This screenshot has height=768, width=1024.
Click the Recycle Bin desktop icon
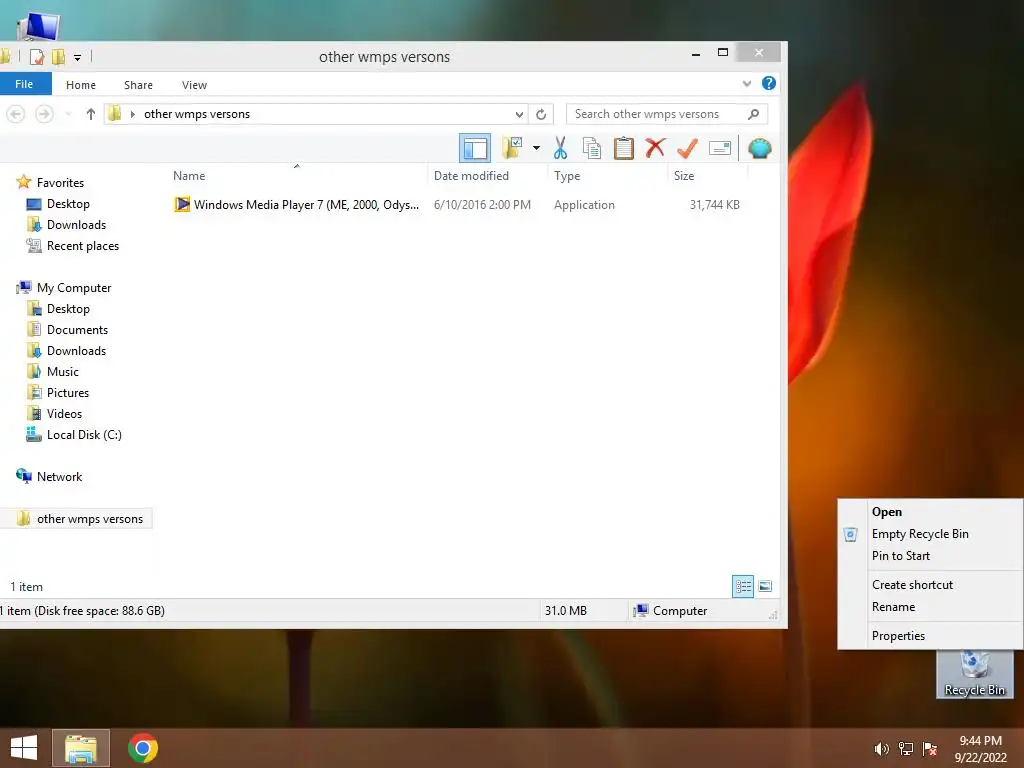(974, 674)
